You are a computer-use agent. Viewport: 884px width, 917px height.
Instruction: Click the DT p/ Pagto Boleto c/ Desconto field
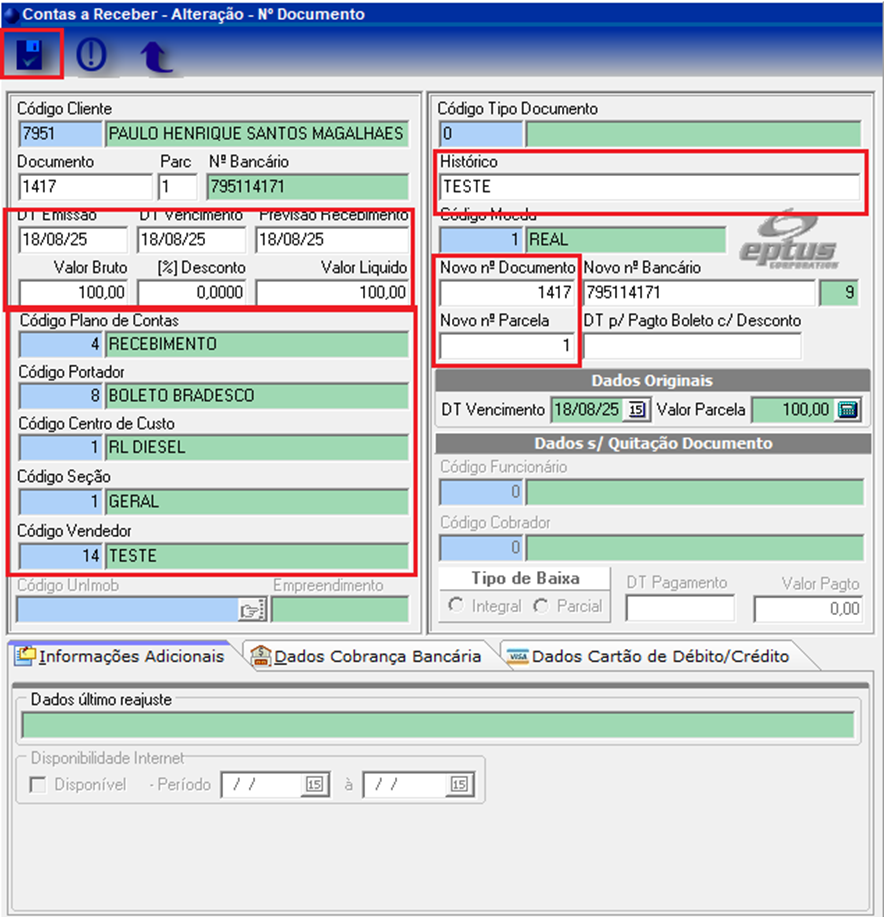692,346
